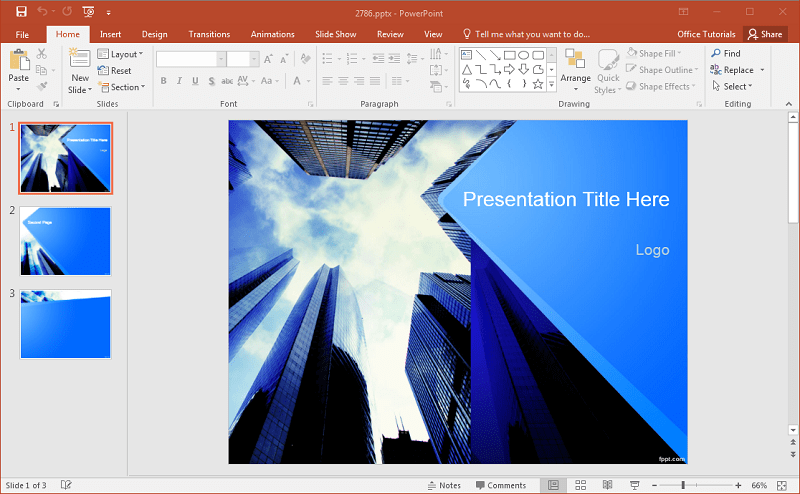Click the Find button
Viewport: 800px width, 494px height.
point(726,53)
